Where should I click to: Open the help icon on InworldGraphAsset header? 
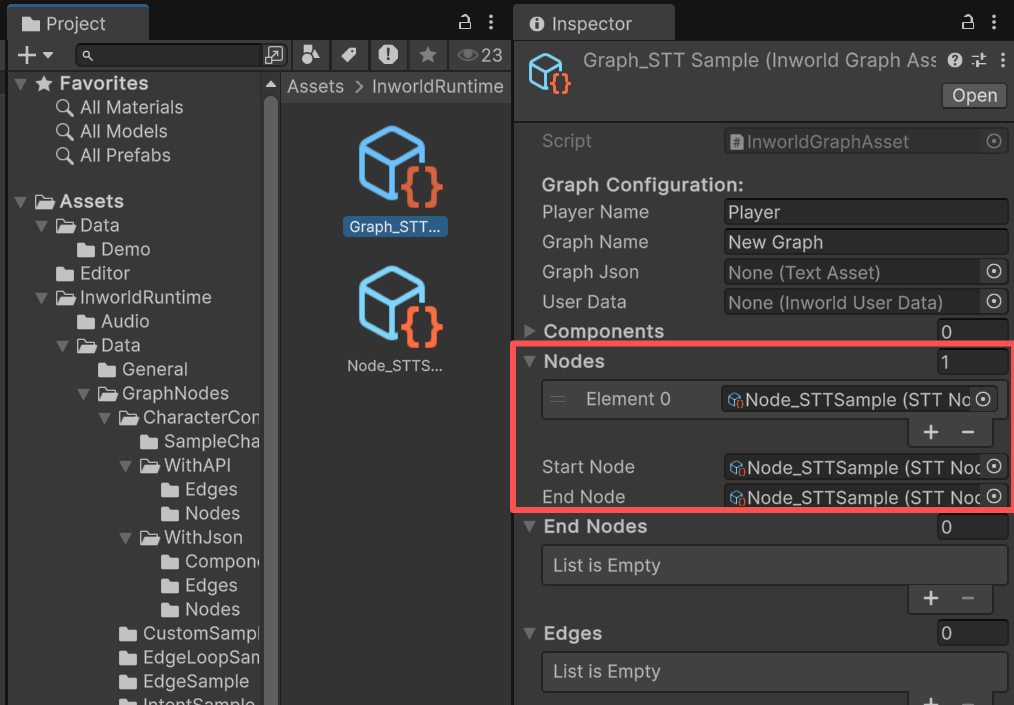click(954, 60)
